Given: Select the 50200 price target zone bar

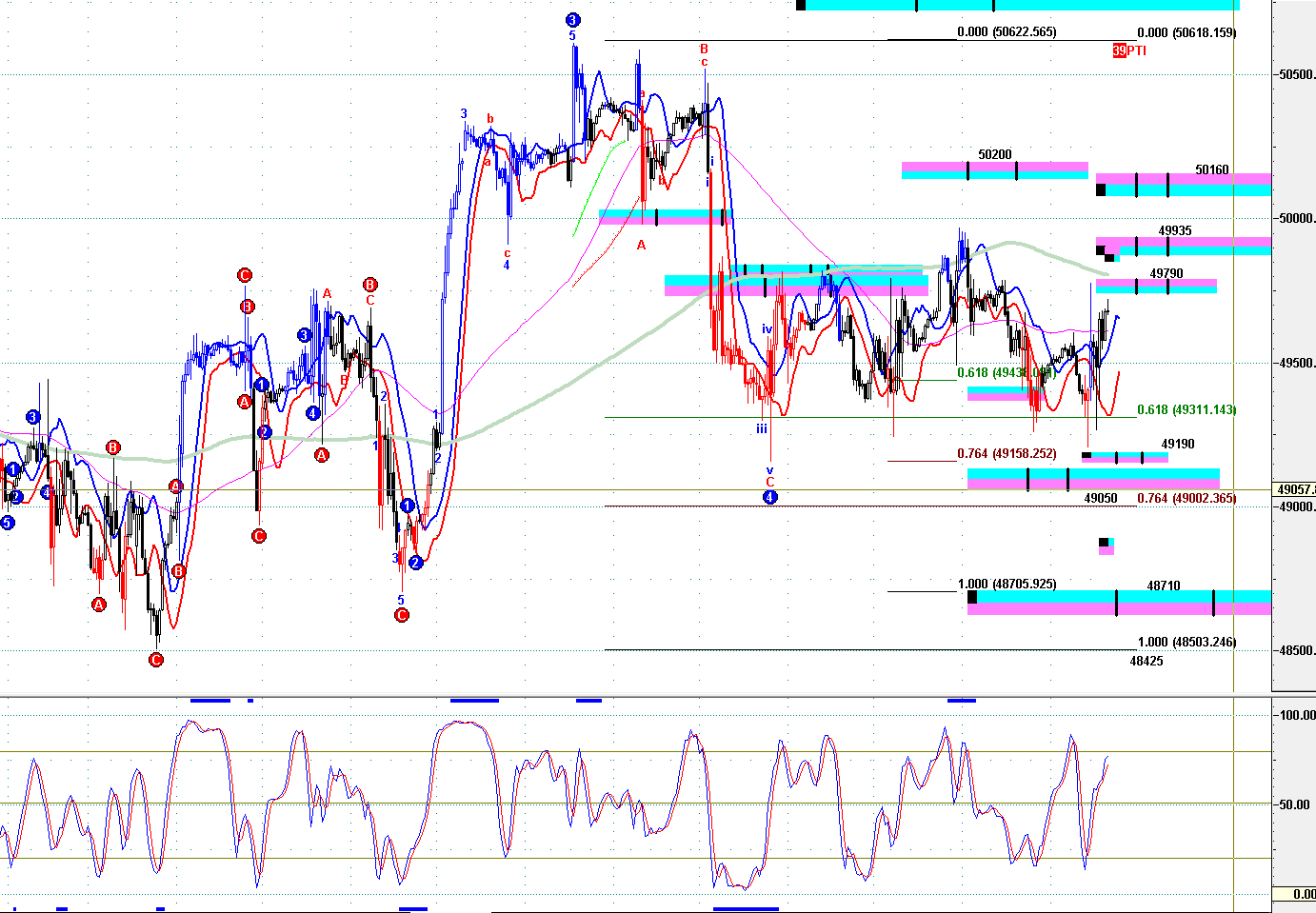Looking at the screenshot, I should click(994, 170).
